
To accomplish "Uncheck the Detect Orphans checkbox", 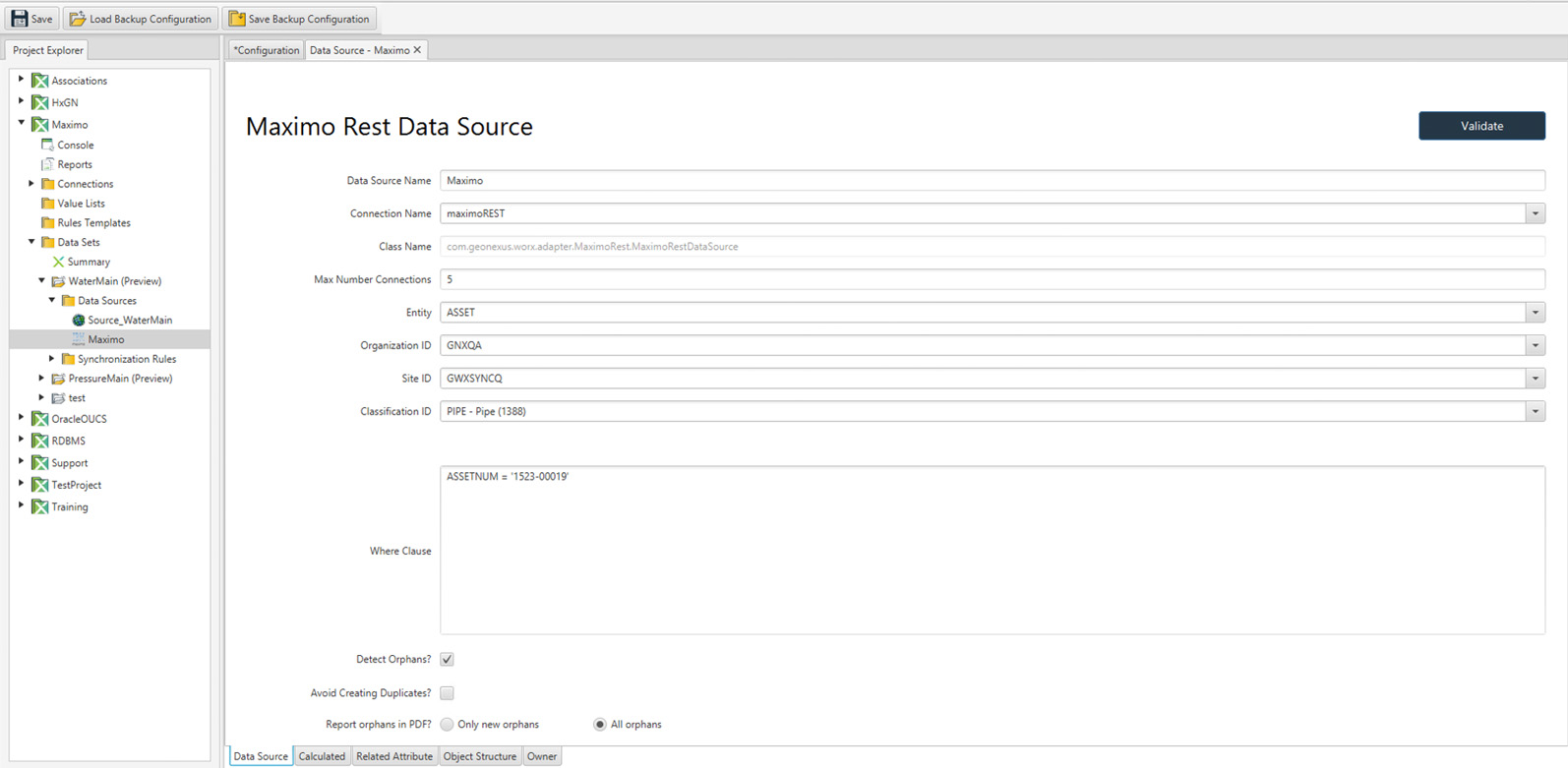I will [x=447, y=660].
